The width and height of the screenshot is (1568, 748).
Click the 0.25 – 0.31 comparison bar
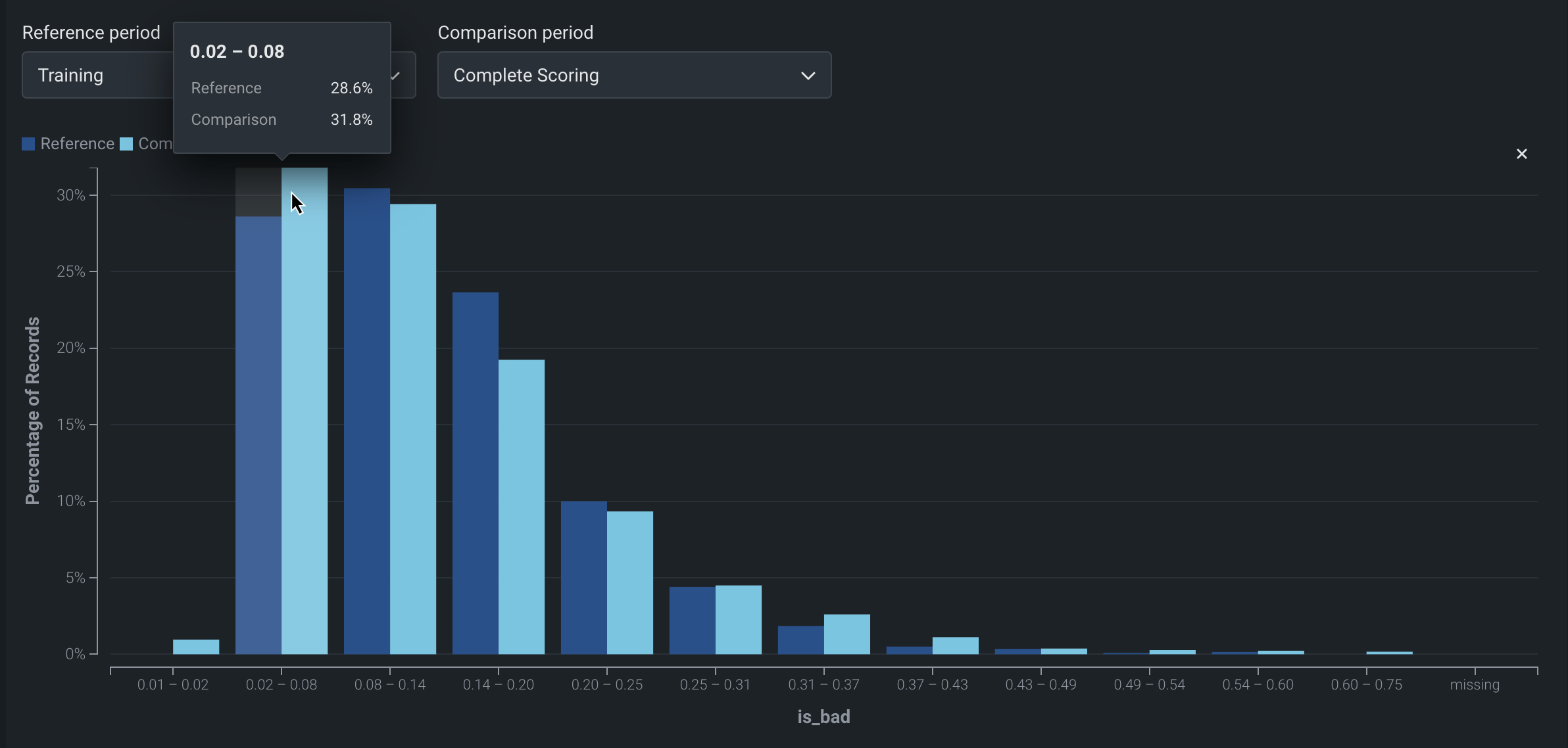pos(738,619)
